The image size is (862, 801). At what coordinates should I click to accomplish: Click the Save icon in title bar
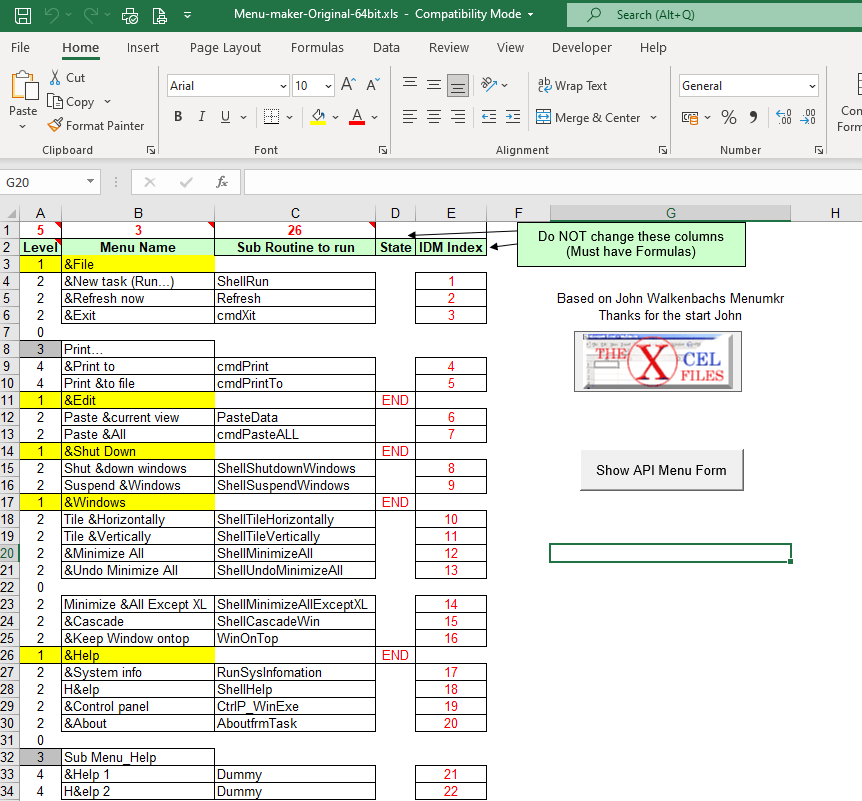point(23,15)
